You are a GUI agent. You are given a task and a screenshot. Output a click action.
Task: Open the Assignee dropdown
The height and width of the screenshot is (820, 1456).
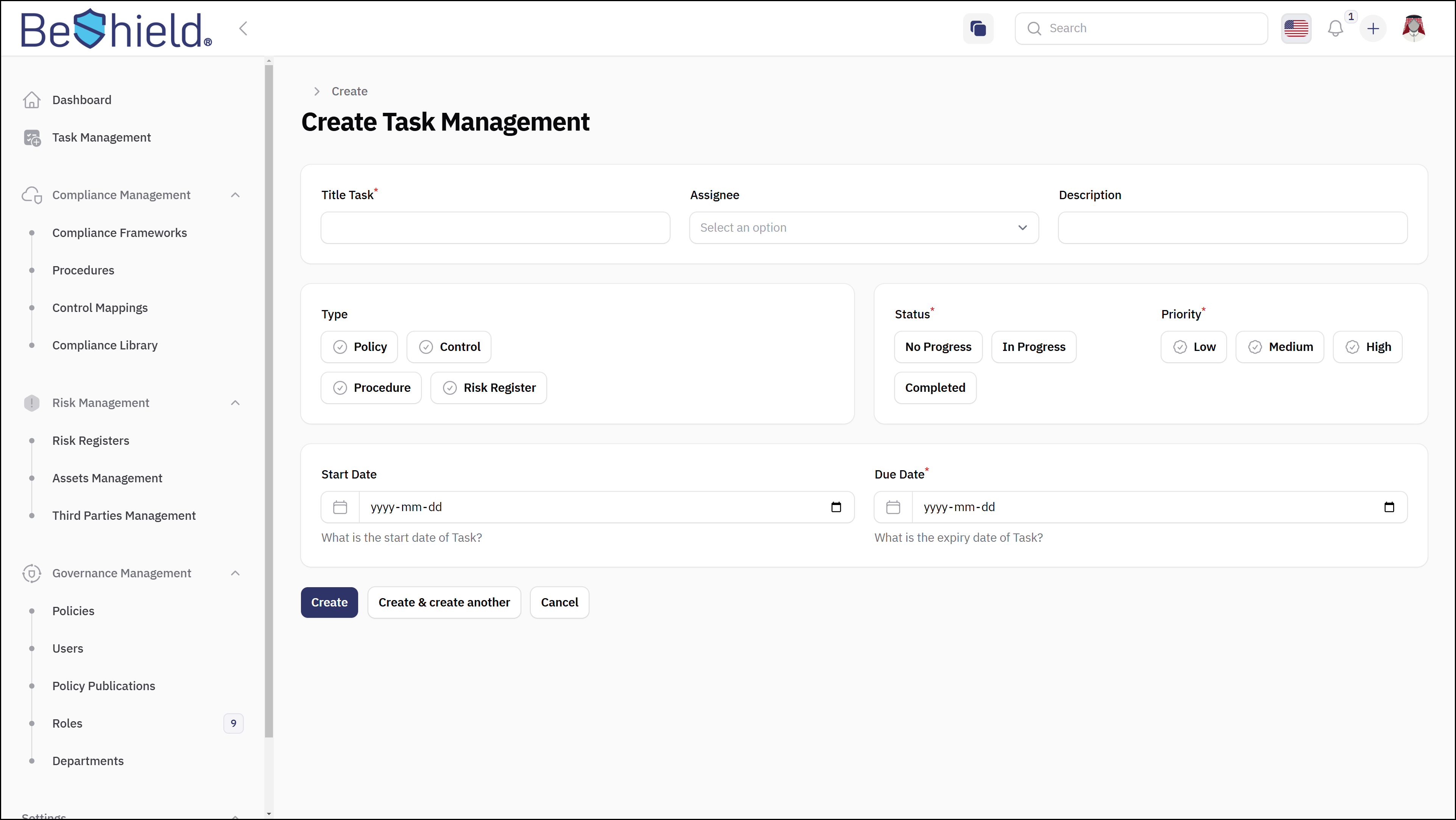(x=864, y=228)
